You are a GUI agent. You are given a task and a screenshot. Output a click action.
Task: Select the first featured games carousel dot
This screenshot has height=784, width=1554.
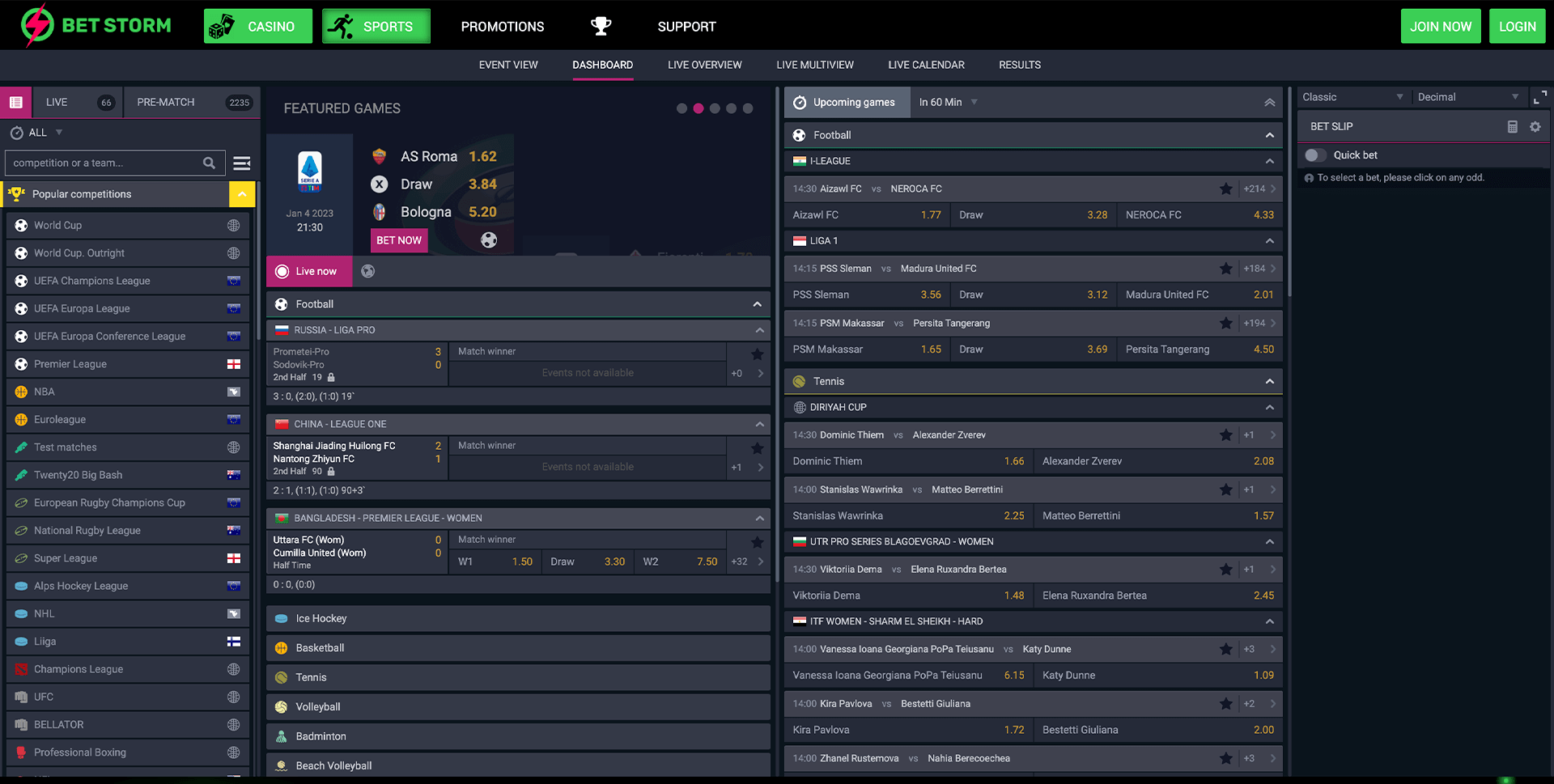coord(681,108)
